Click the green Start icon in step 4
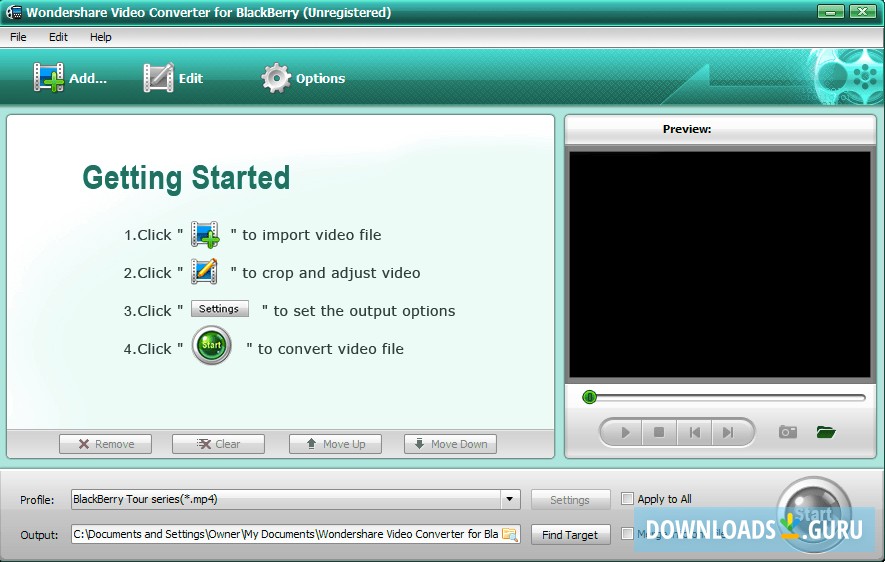The width and height of the screenshot is (885, 562). (212, 345)
